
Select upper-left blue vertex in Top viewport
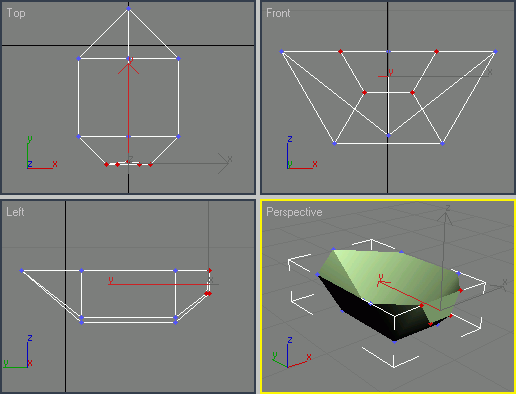(x=79, y=58)
